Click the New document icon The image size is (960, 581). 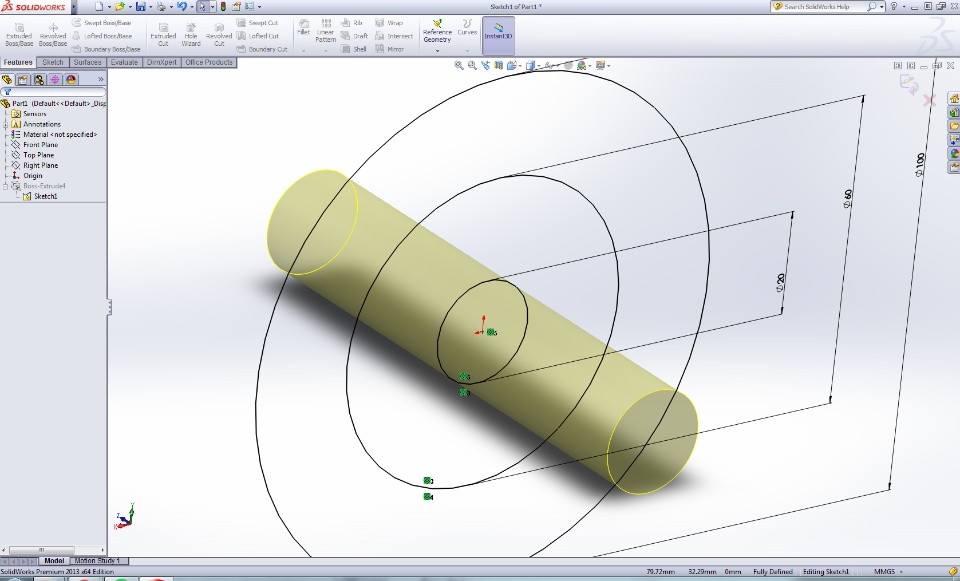click(x=99, y=6)
